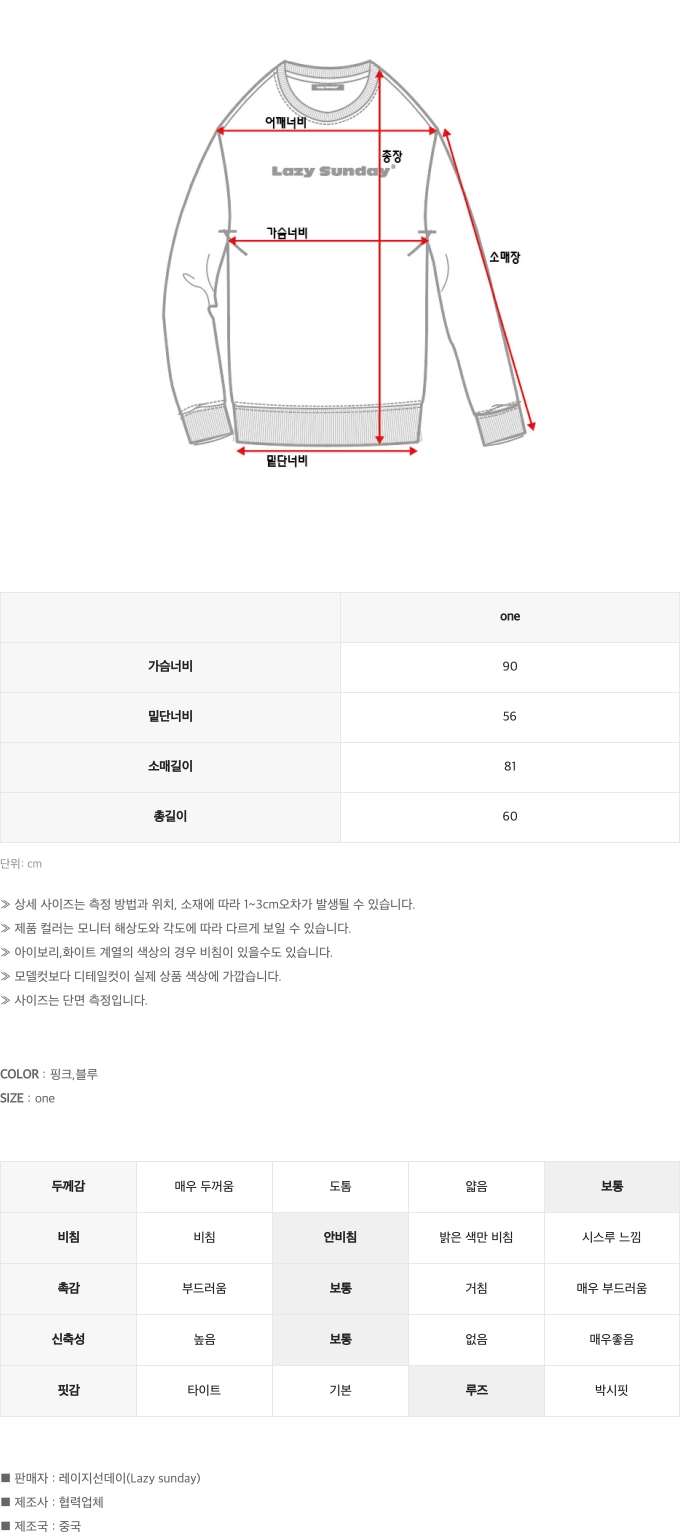Click the 소매길이 row header
The width and height of the screenshot is (680, 1539).
(x=170, y=767)
